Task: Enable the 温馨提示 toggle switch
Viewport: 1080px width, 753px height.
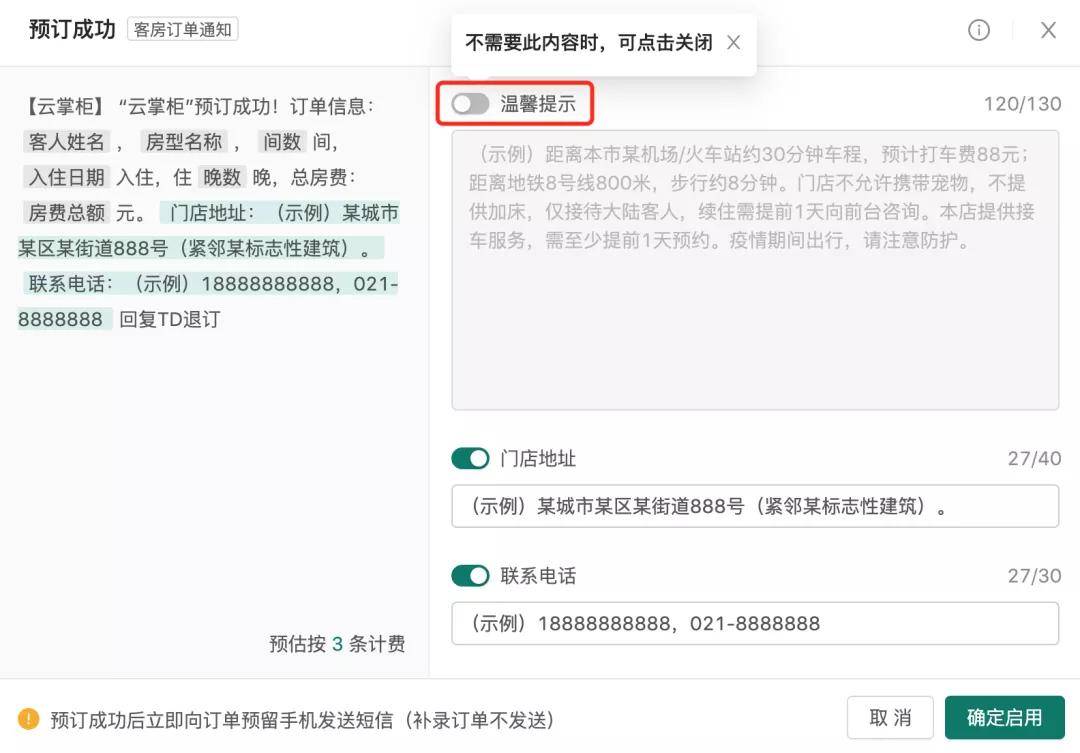Action: coord(470,104)
